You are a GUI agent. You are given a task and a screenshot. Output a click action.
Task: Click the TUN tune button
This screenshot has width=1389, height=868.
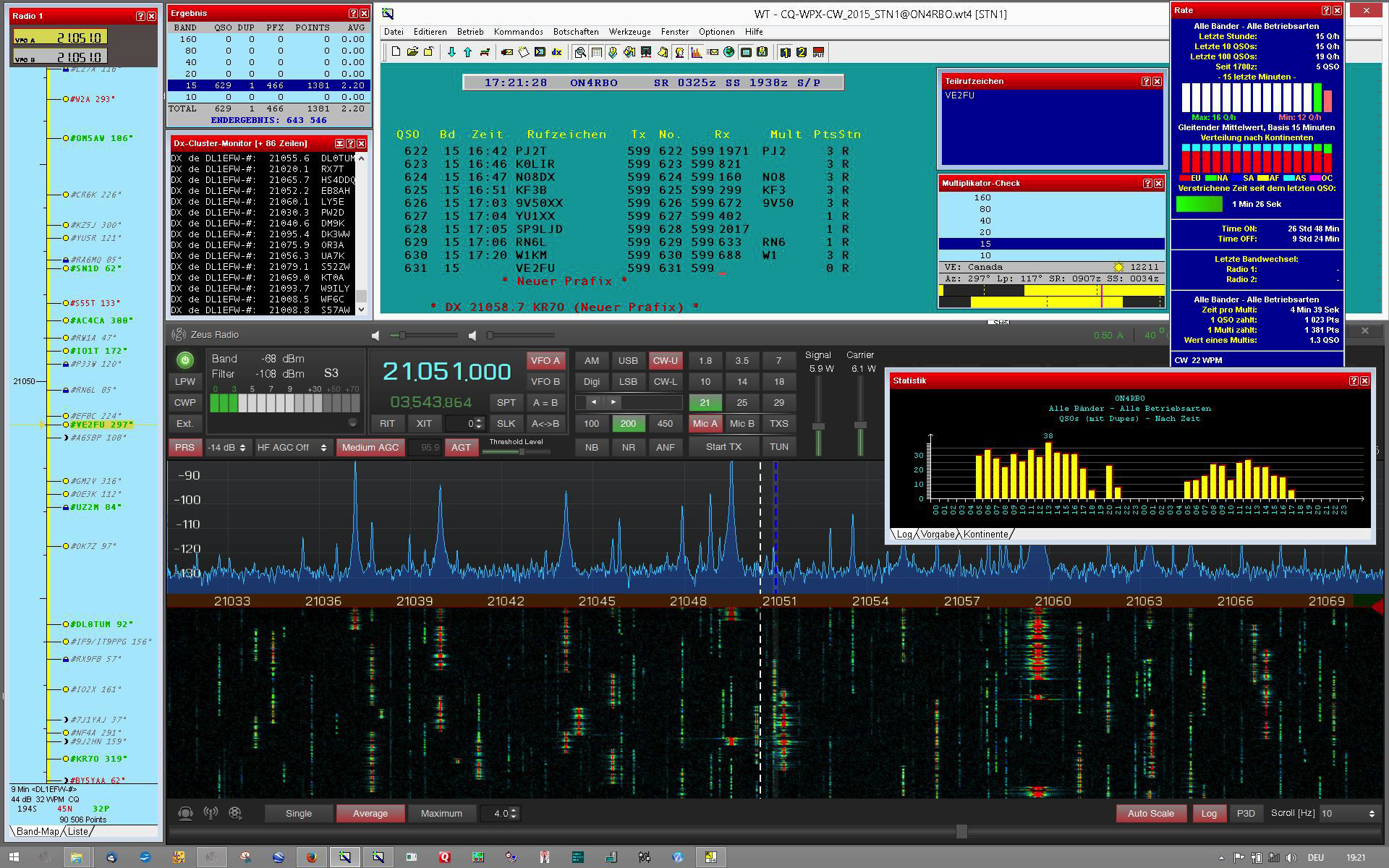779,447
